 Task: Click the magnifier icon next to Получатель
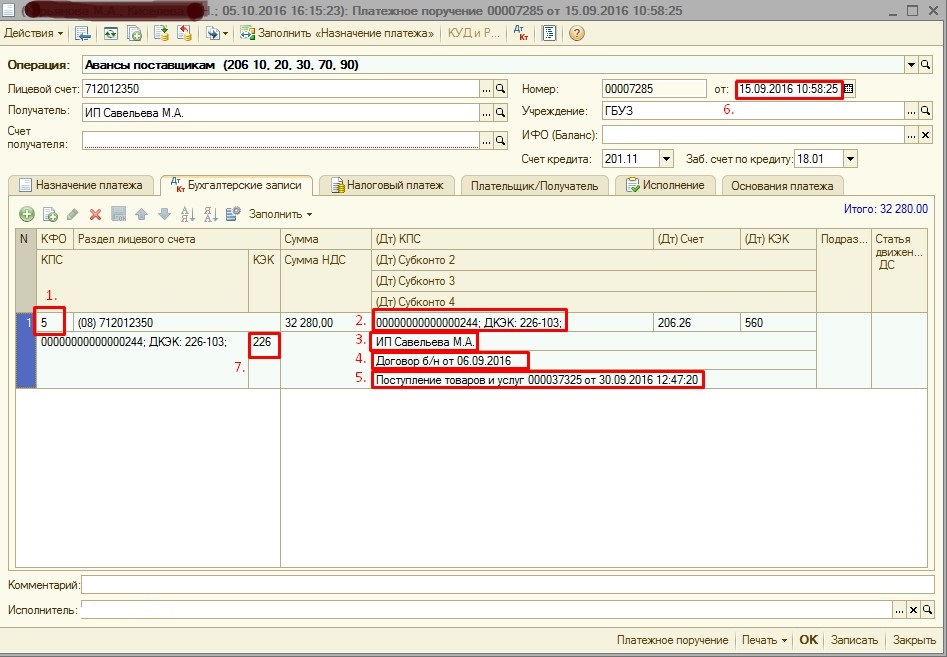[501, 112]
